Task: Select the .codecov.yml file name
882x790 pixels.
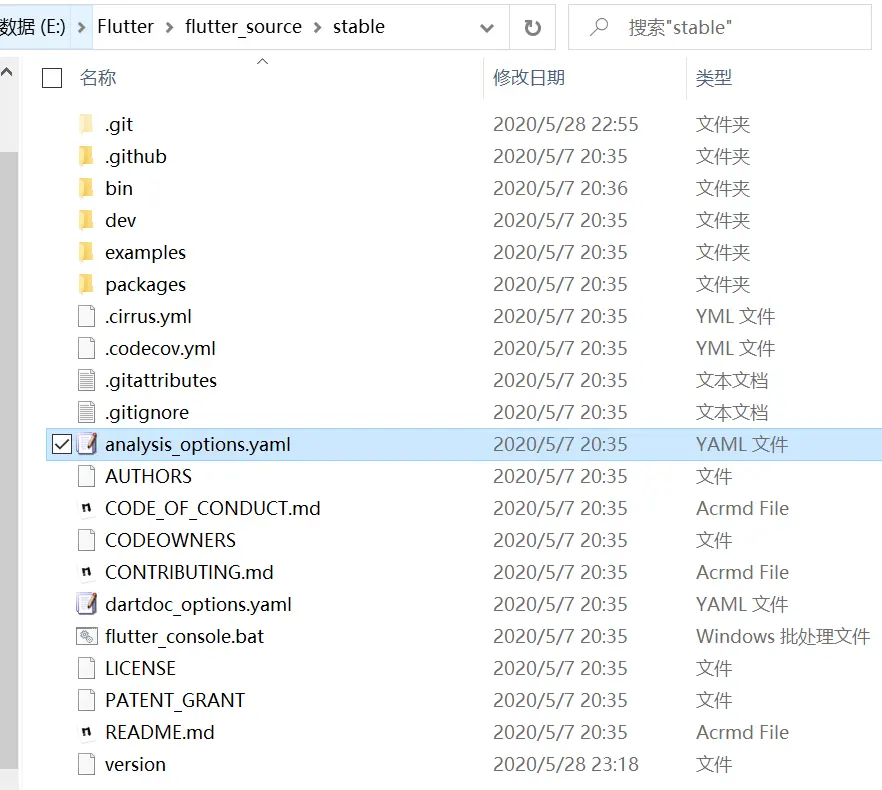Action: (x=160, y=349)
